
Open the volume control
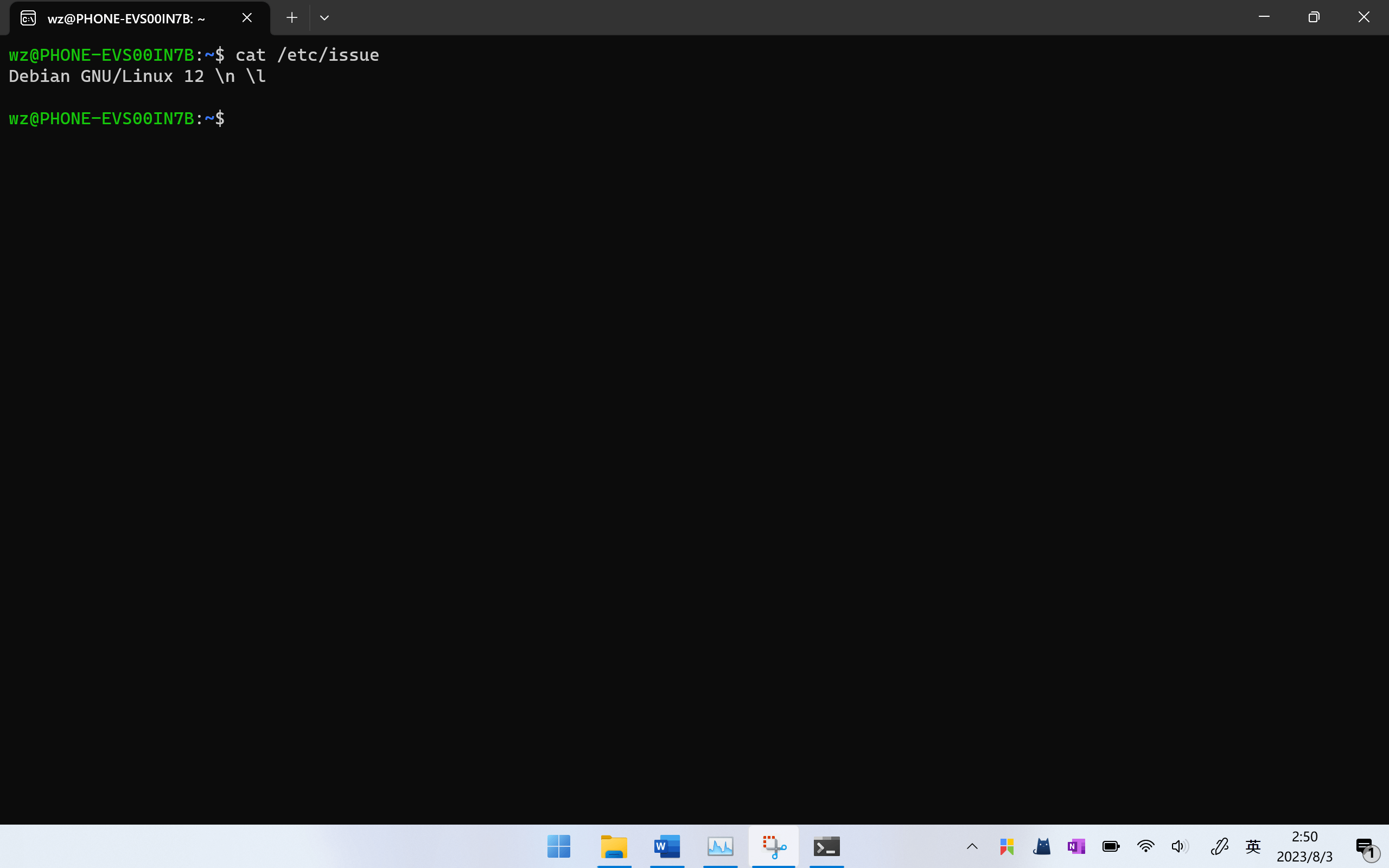tap(1179, 846)
